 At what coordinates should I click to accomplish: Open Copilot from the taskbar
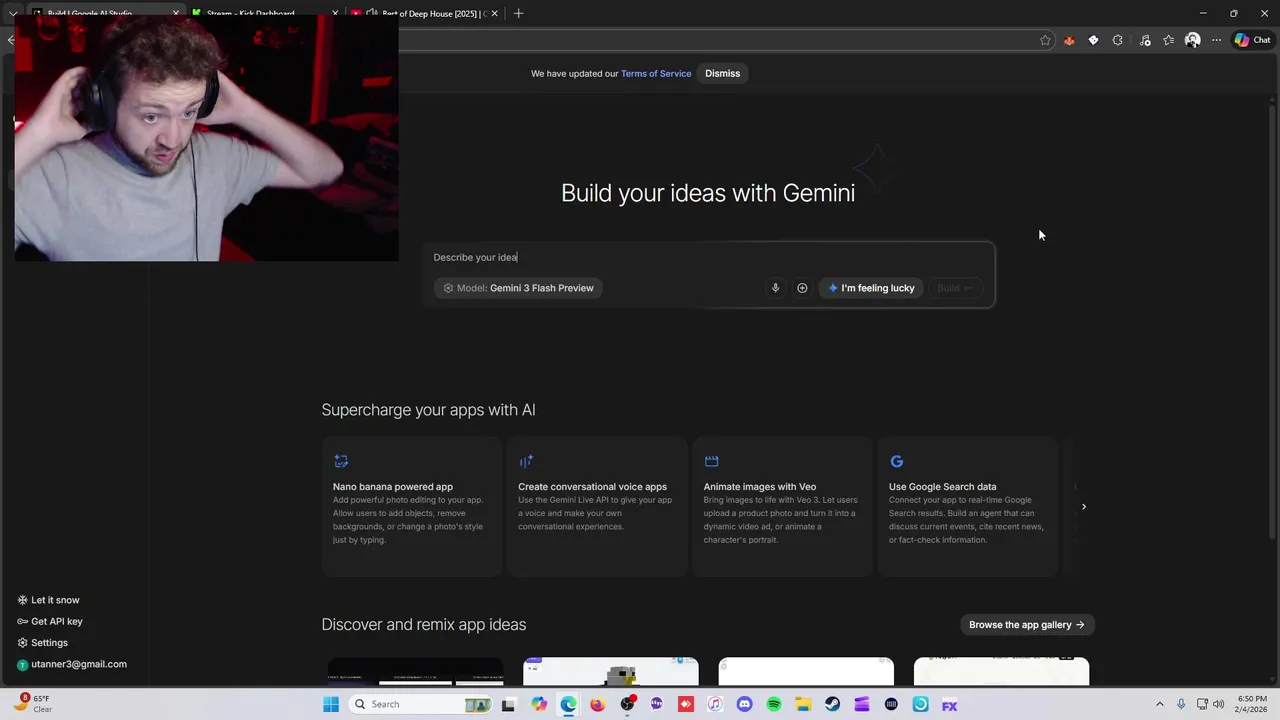(539, 704)
